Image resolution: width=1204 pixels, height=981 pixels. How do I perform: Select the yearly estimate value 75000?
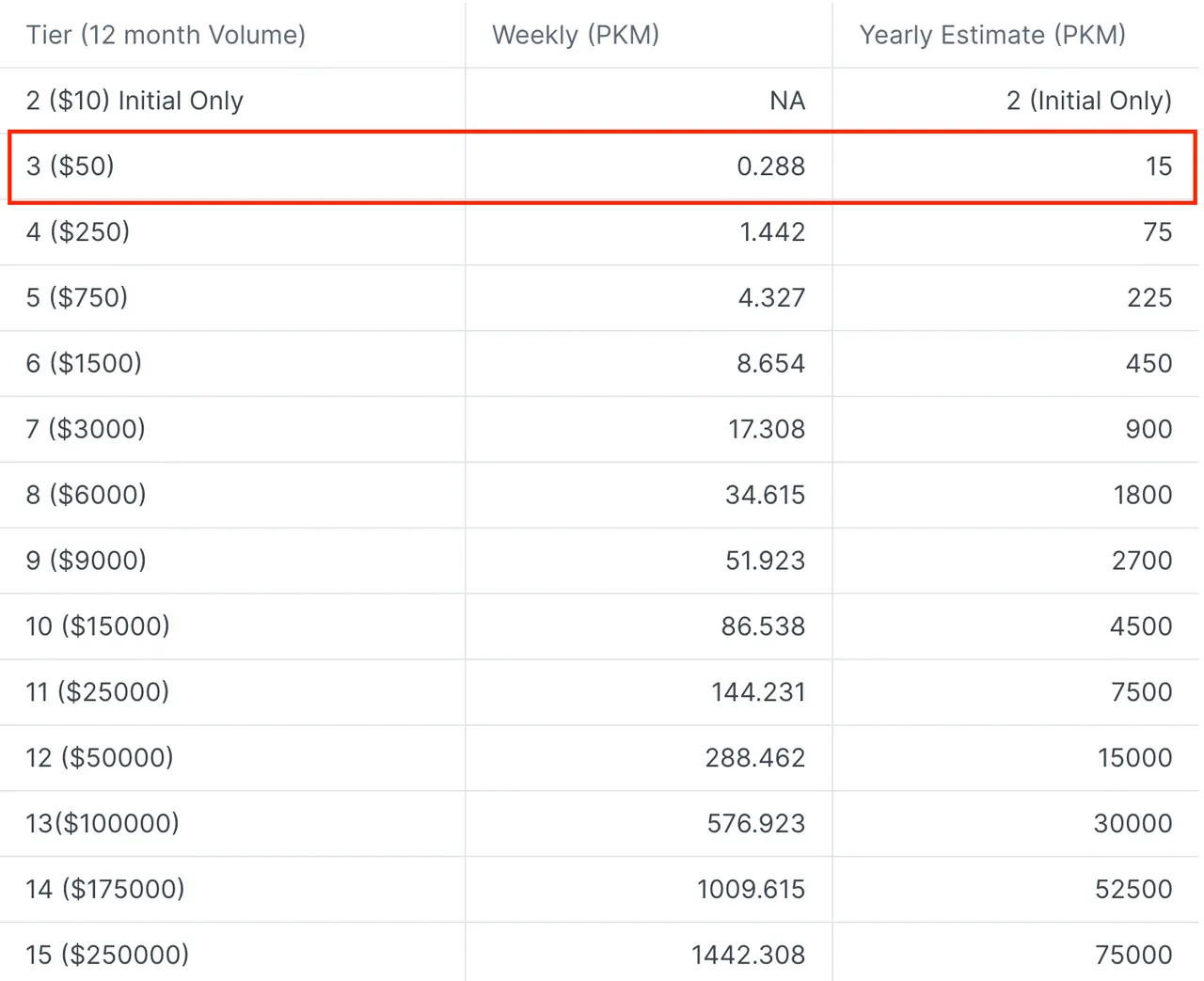coord(1133,955)
